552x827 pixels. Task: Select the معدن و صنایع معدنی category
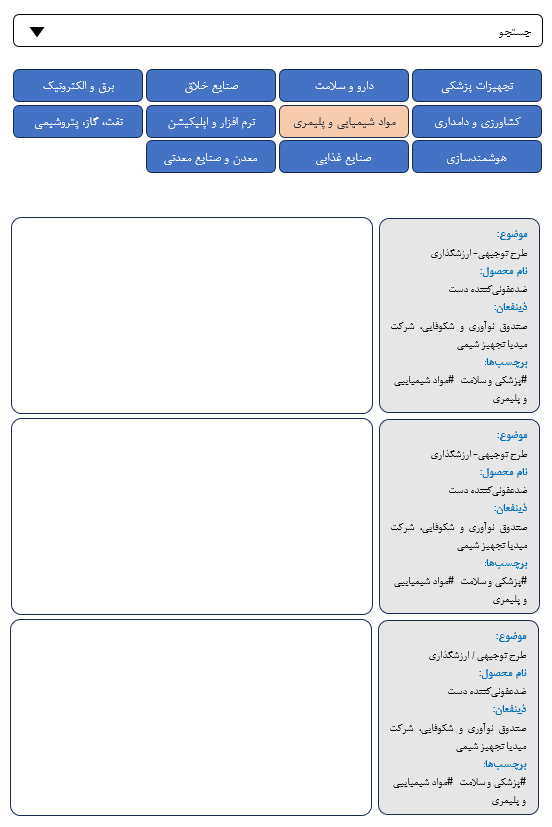[x=211, y=157]
